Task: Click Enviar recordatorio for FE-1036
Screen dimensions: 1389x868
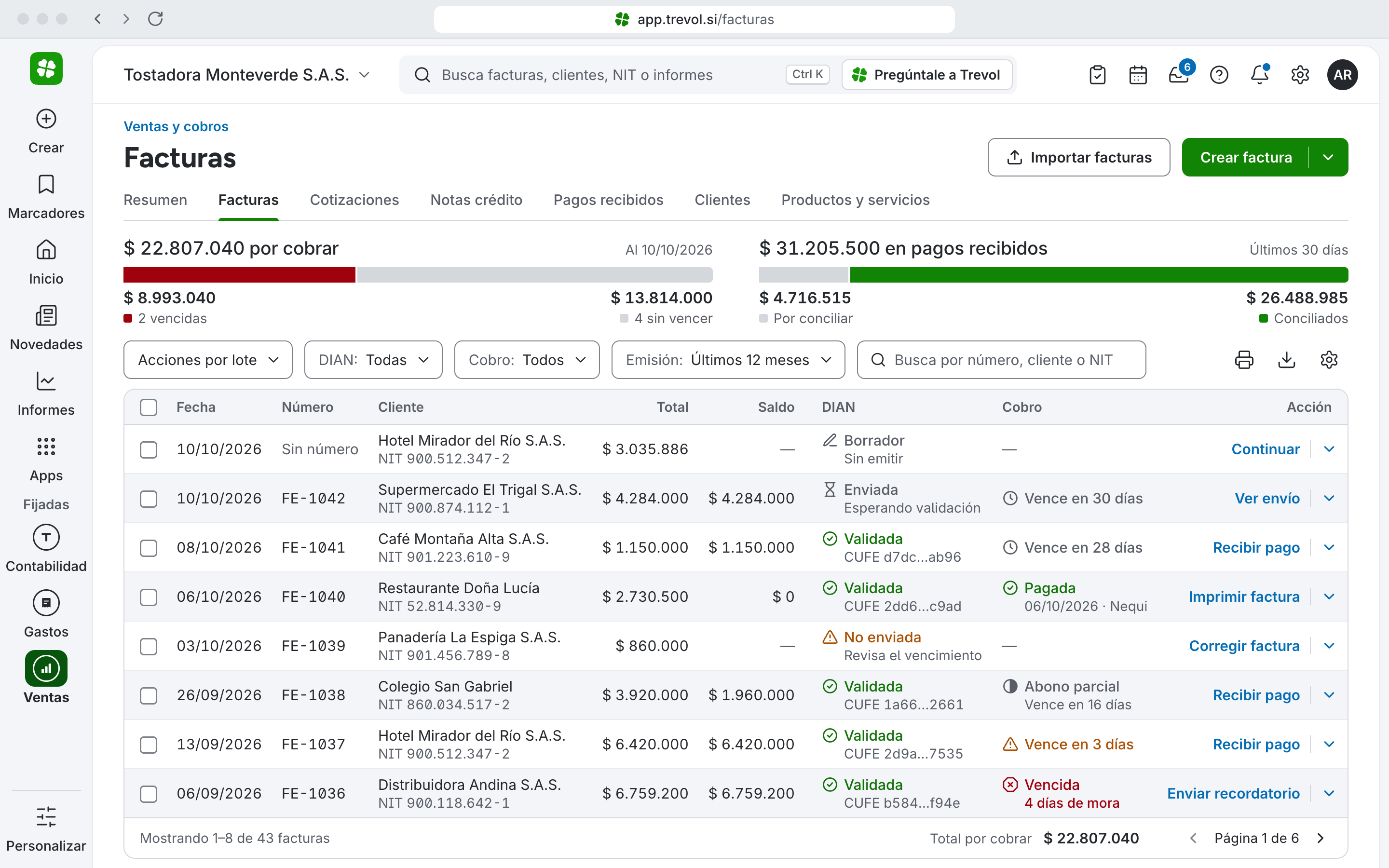Action: point(1233,793)
